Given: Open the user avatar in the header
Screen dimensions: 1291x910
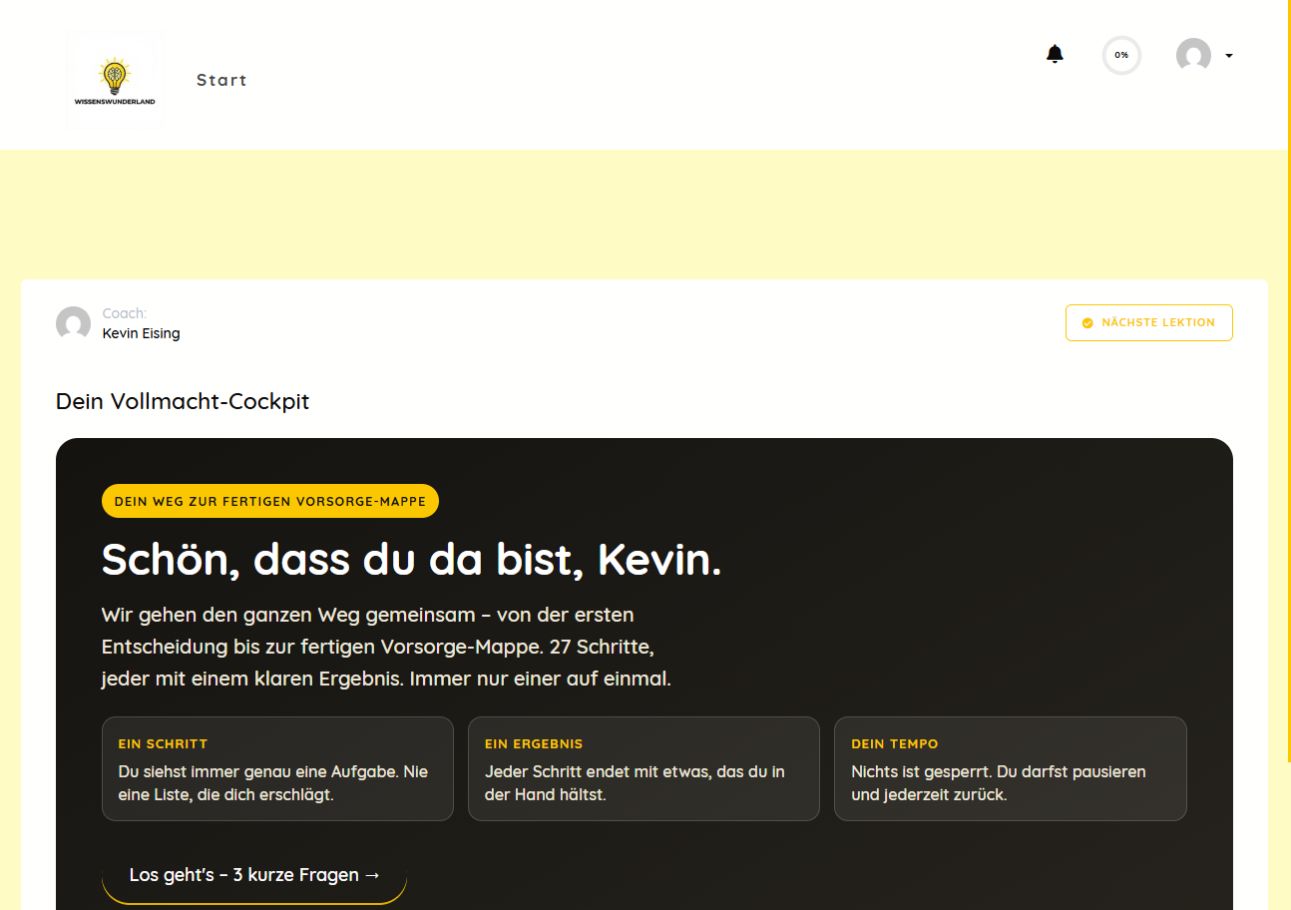Looking at the screenshot, I should pos(1194,55).
